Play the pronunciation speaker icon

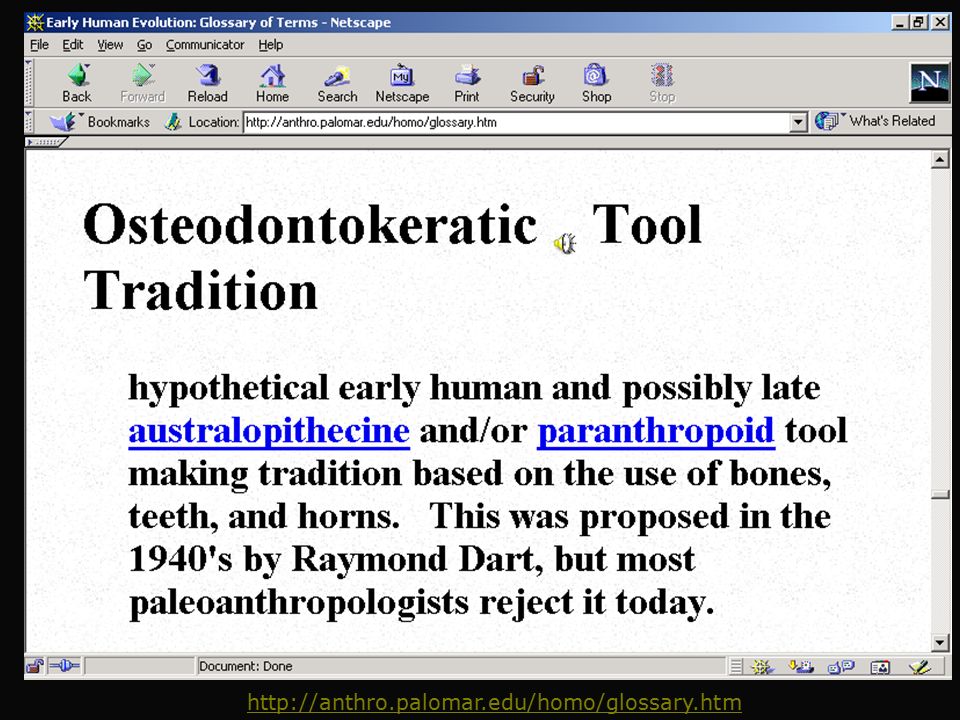point(564,244)
